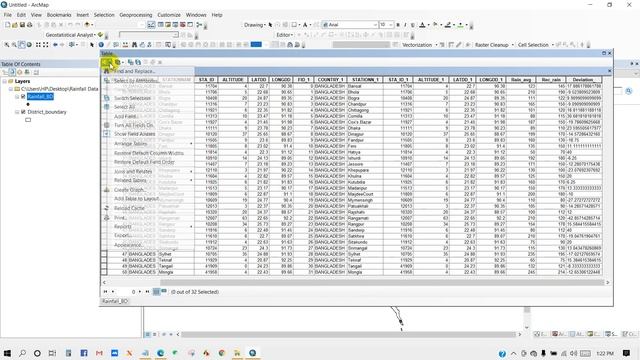This screenshot has height=360, width=640.
Task: Sort by the Rain_avg column header
Action: 521,80
